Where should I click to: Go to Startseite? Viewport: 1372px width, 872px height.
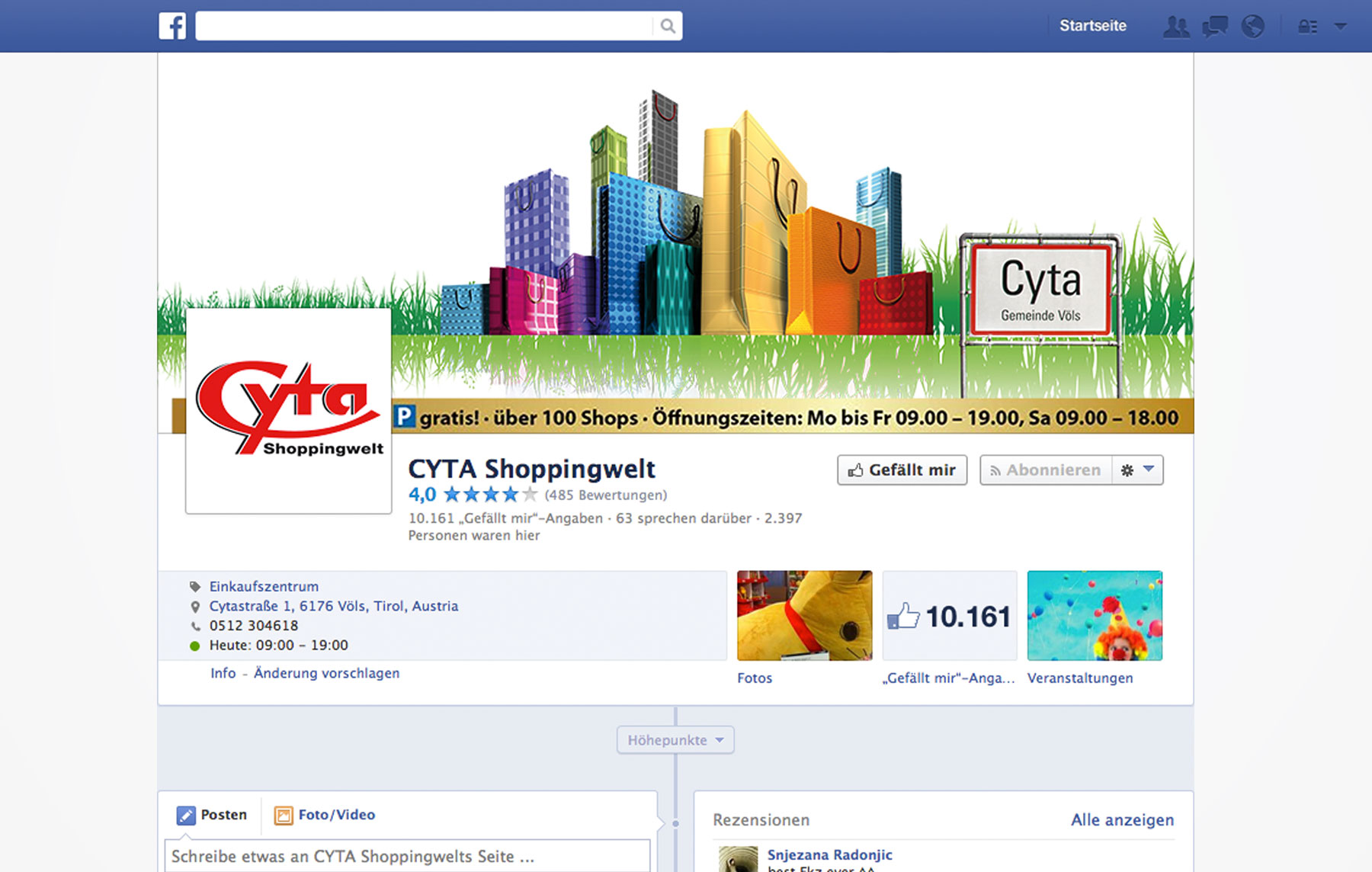tap(1092, 26)
